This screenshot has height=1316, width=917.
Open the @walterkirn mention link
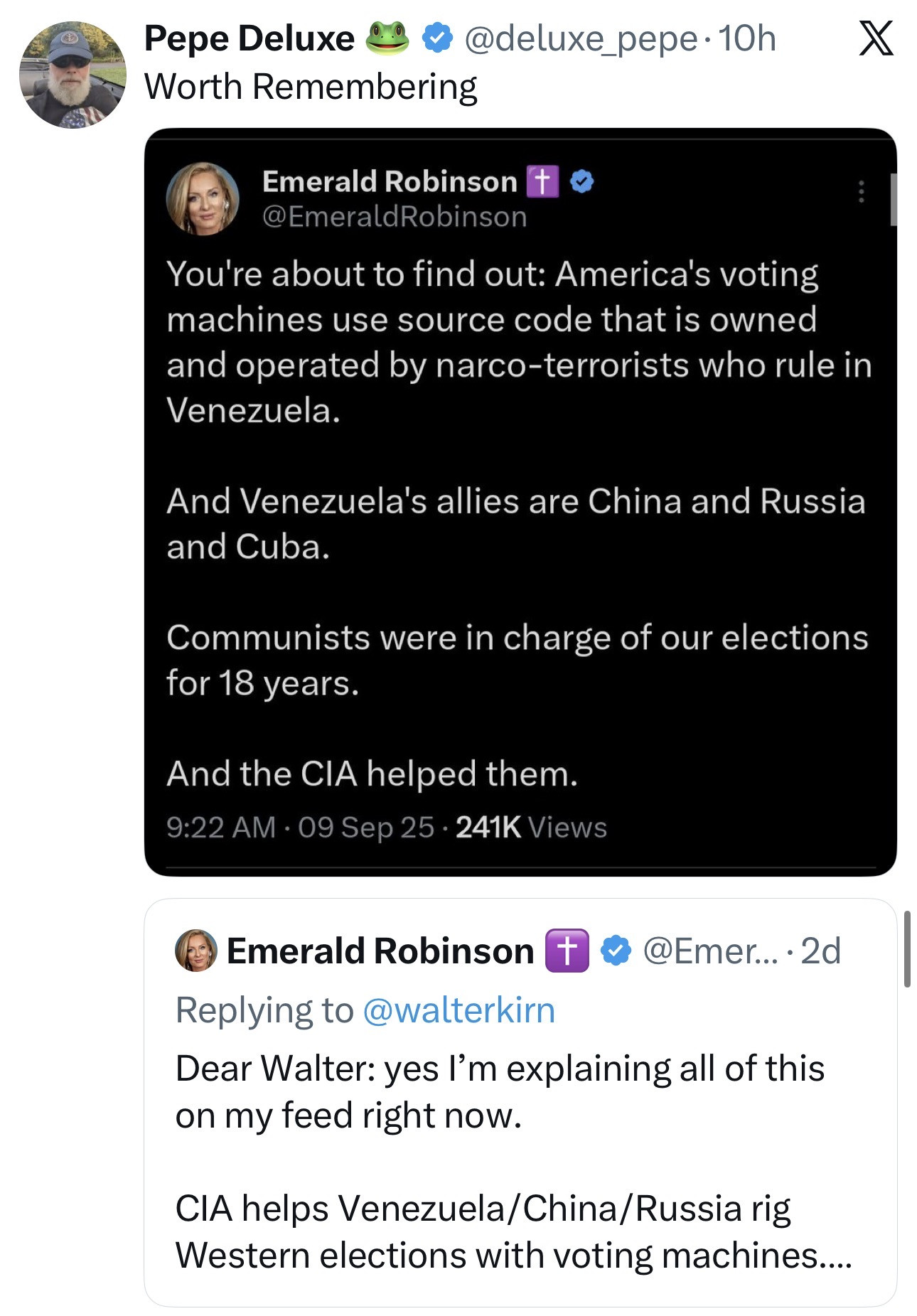(x=458, y=1010)
